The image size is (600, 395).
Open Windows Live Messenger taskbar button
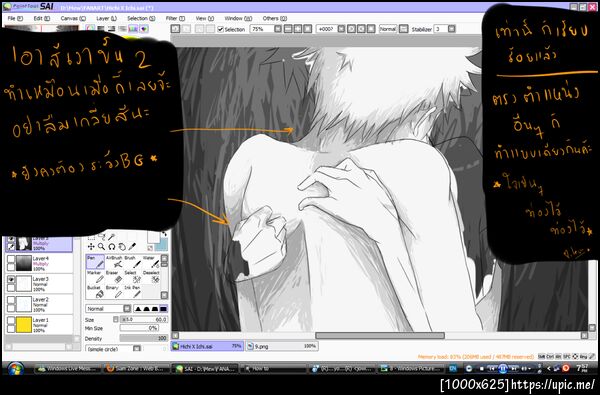click(x=68, y=369)
